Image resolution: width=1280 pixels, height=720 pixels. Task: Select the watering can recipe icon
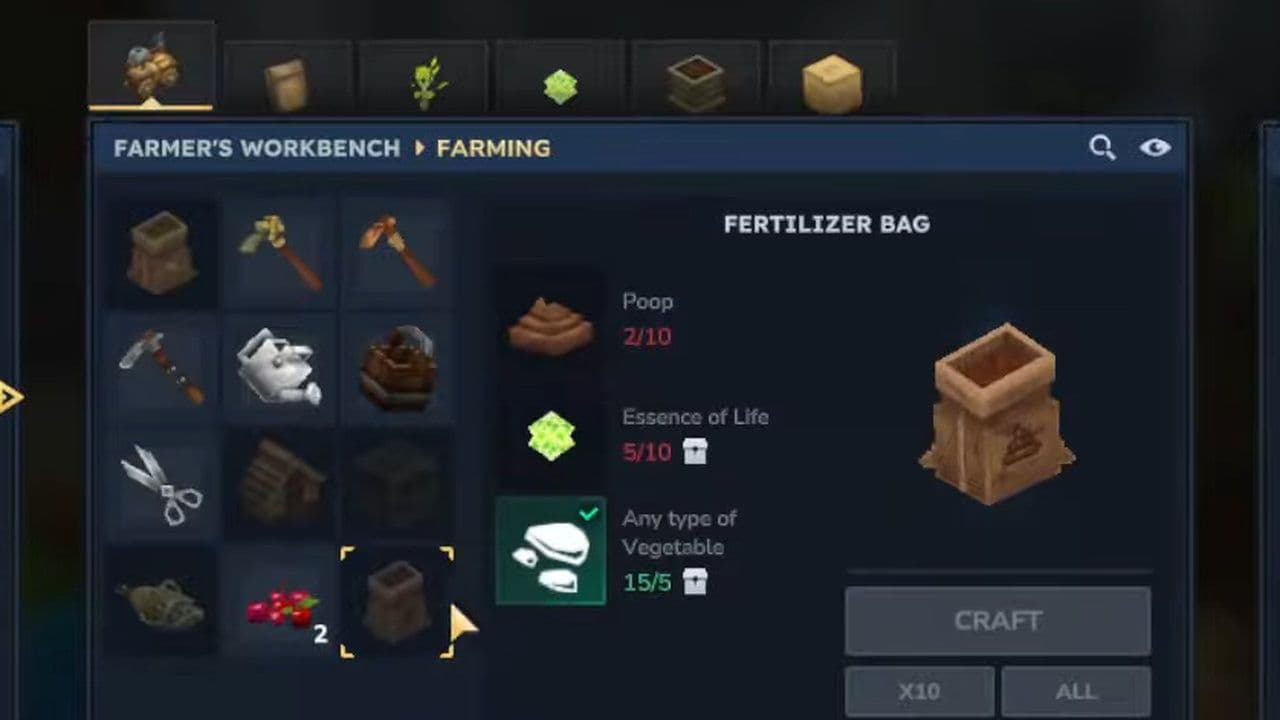tap(279, 367)
